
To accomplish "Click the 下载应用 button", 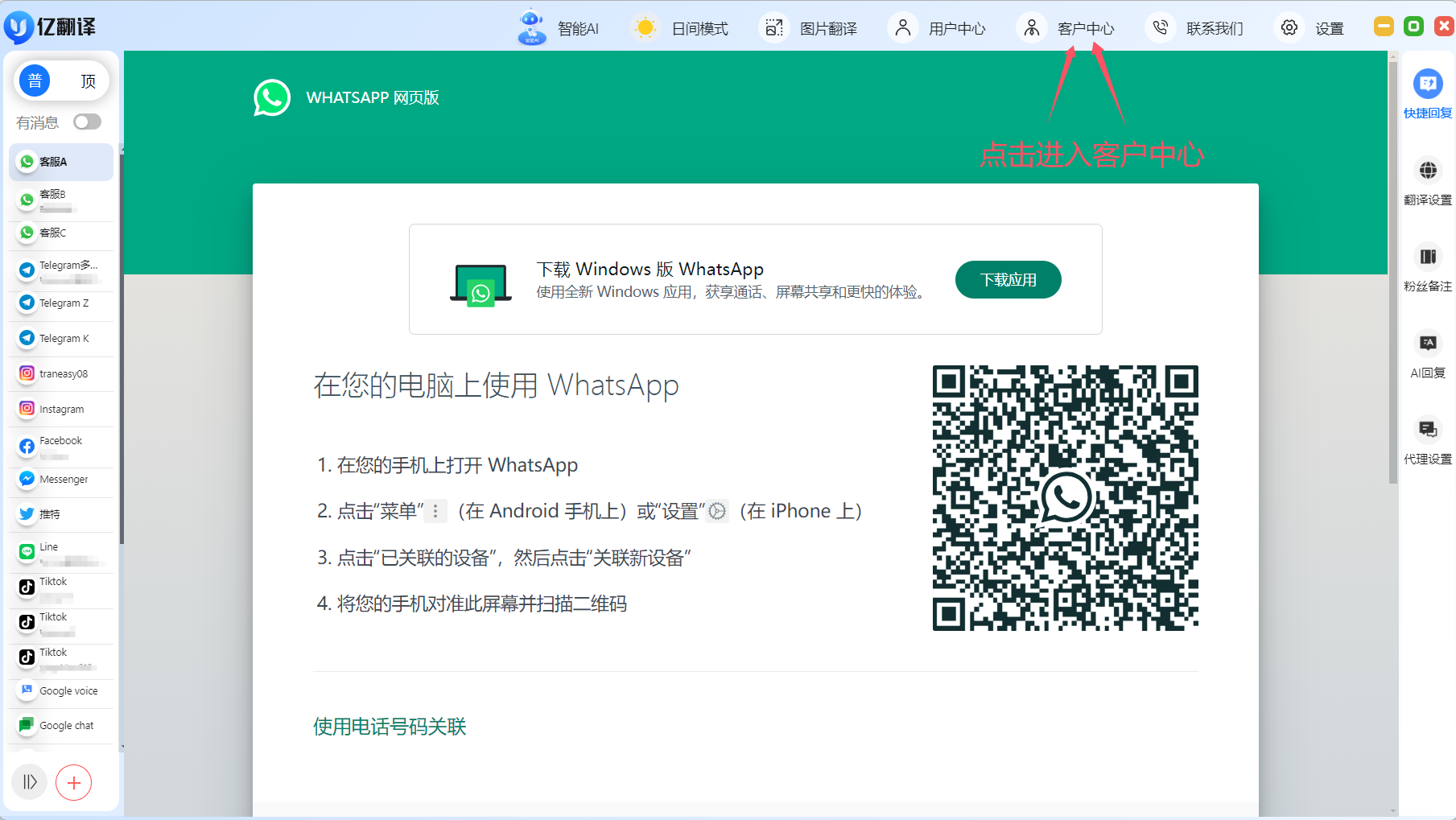I will point(1008,279).
